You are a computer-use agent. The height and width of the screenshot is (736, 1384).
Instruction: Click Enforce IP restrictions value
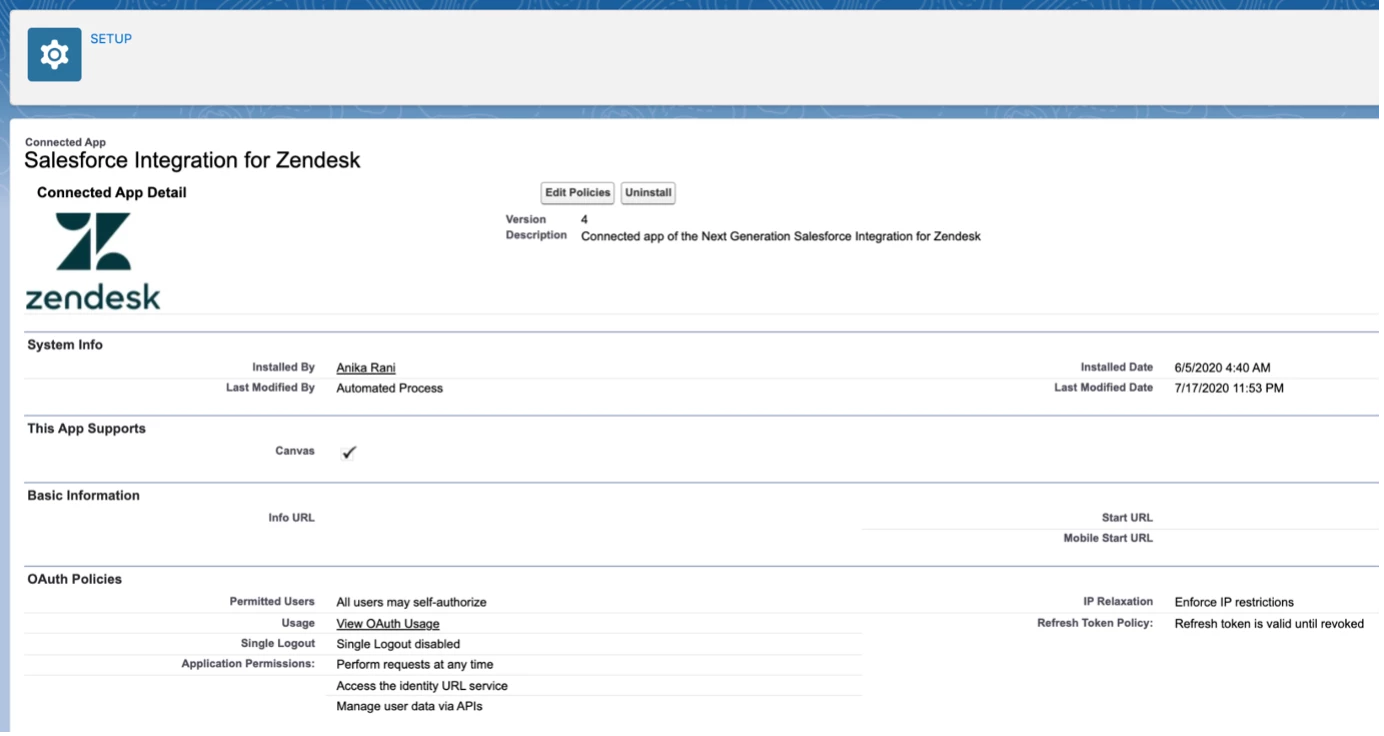tap(1234, 603)
